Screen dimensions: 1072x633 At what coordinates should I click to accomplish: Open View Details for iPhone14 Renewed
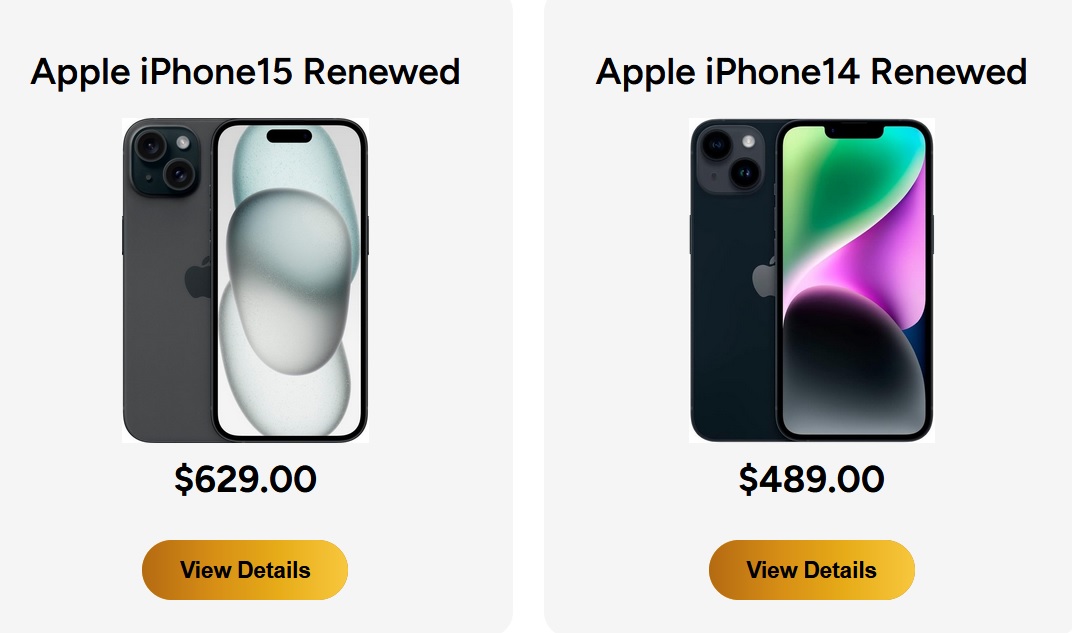tap(812, 570)
